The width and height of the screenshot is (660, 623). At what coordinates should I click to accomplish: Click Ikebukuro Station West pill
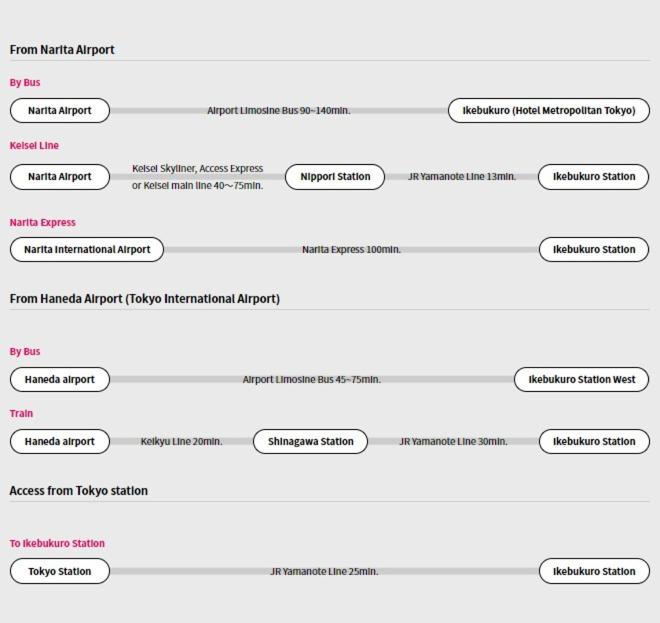(582, 379)
